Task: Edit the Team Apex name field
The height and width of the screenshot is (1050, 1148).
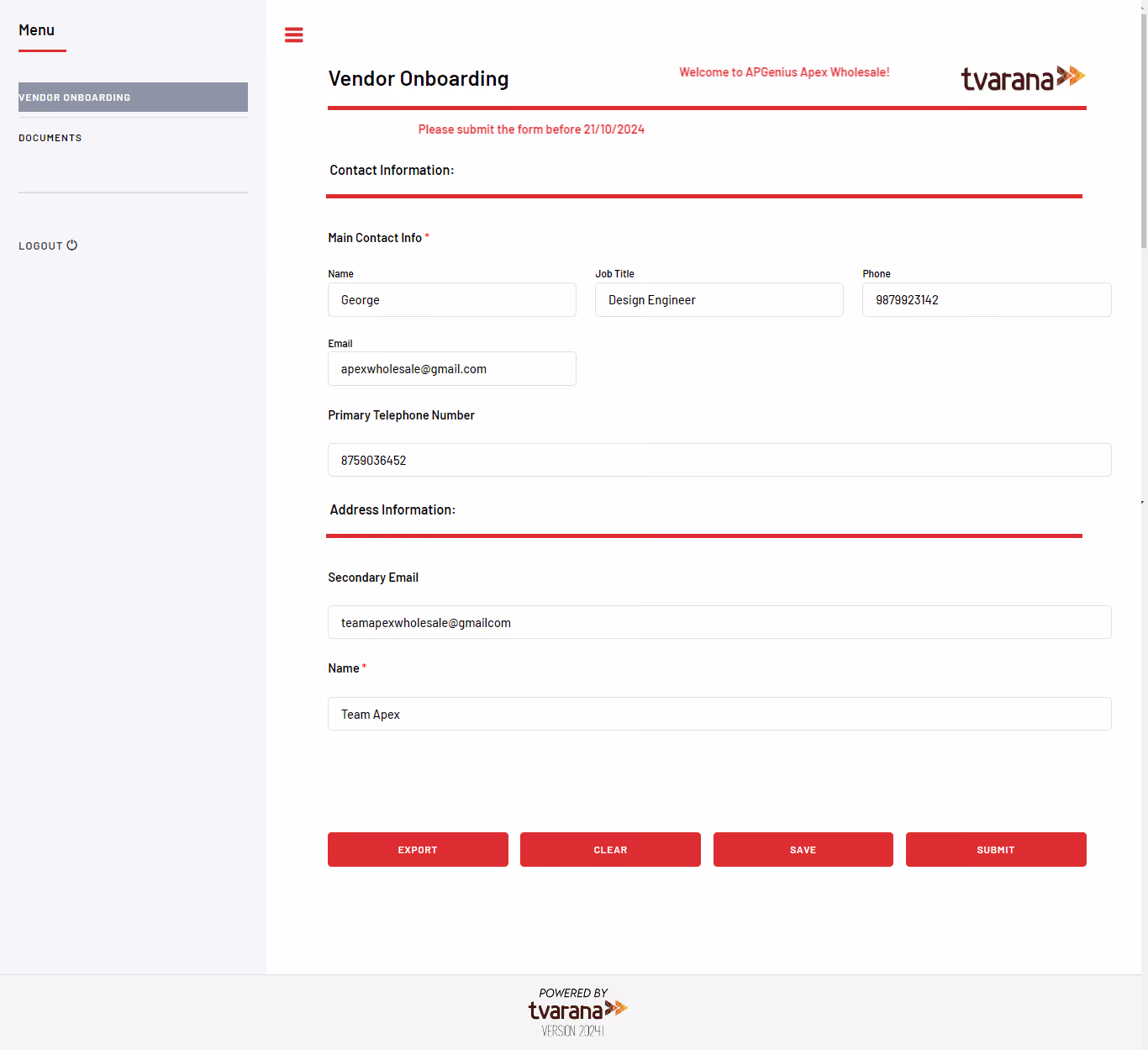Action: [x=719, y=714]
